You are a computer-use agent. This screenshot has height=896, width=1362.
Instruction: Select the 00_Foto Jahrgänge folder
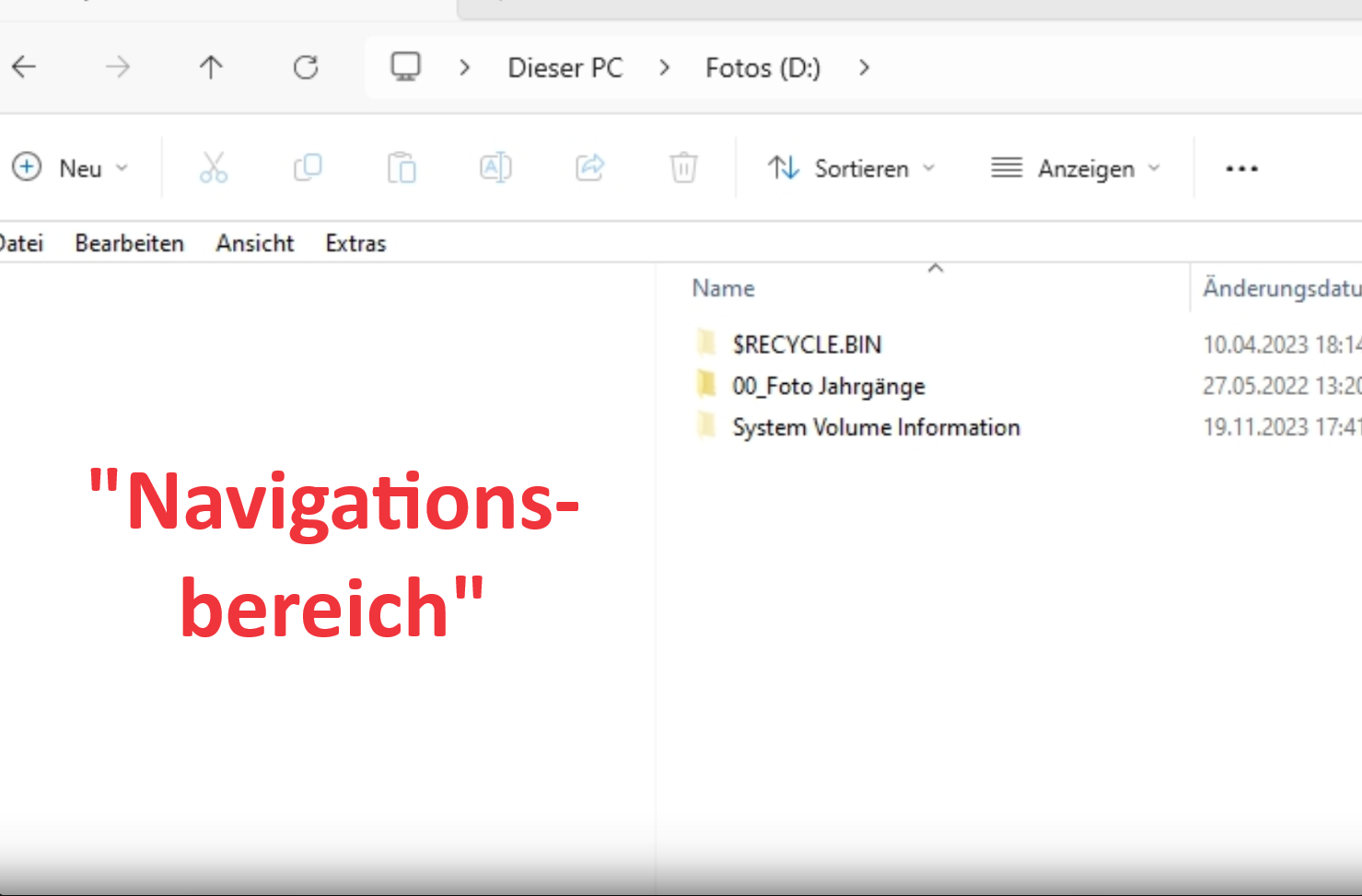[x=829, y=386]
